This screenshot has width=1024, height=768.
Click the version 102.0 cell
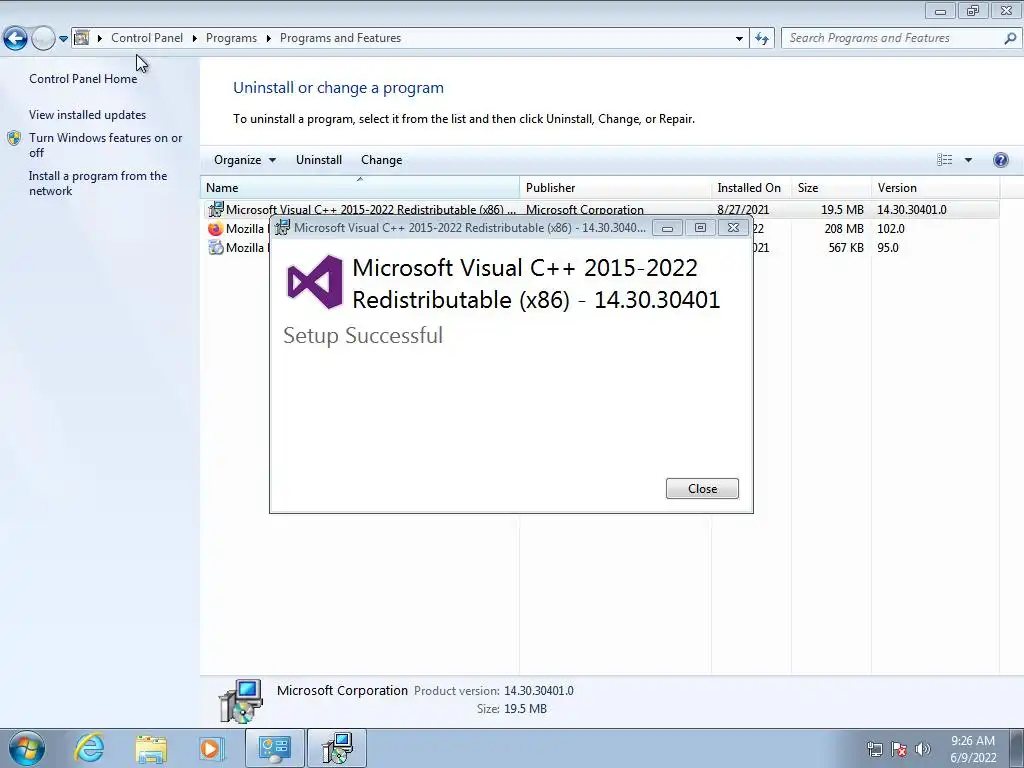(891, 229)
